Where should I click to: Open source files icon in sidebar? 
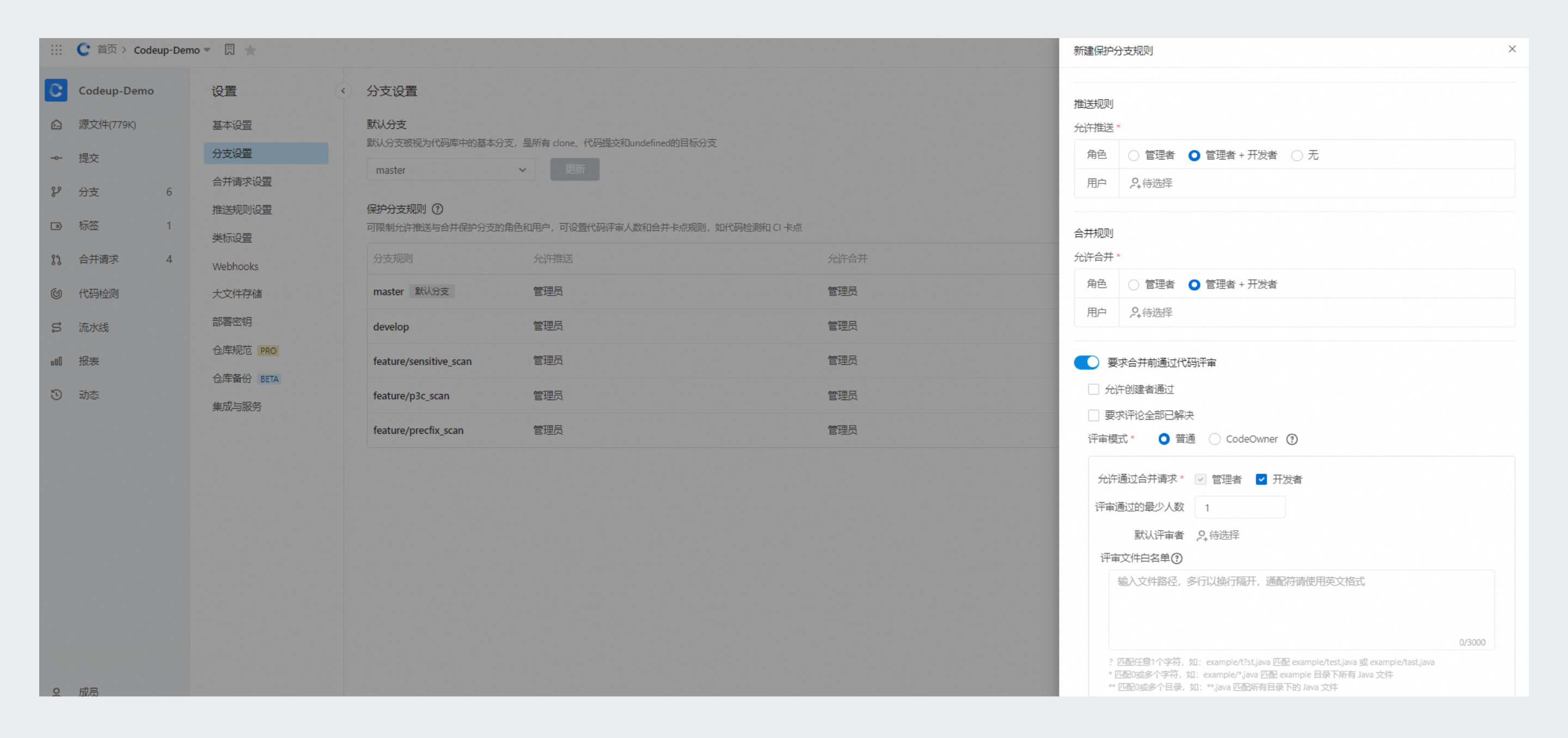click(x=56, y=125)
